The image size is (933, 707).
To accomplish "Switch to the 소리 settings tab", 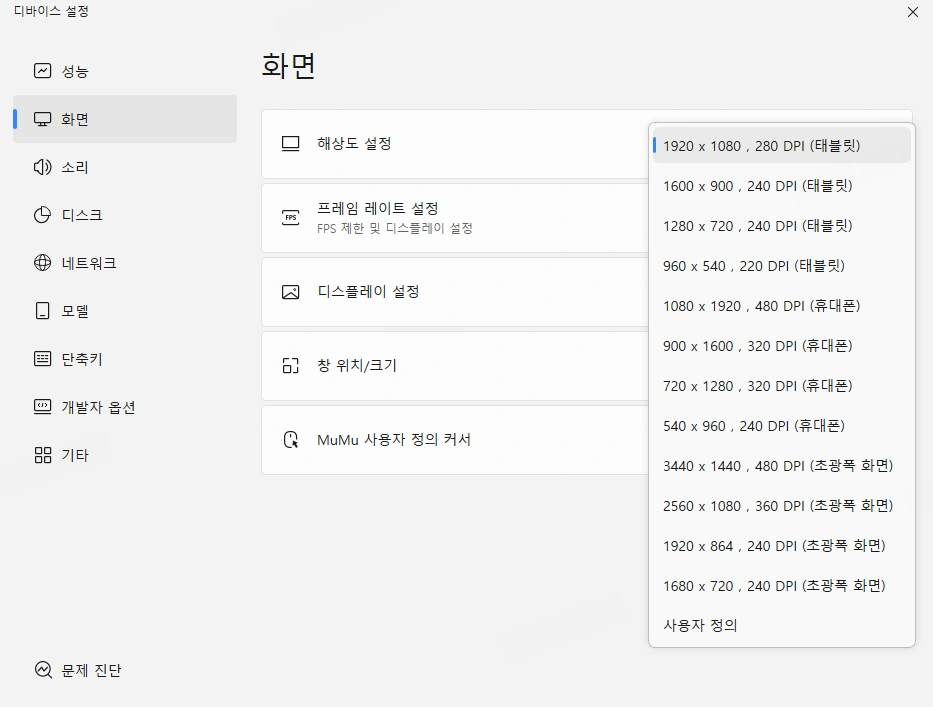I will click(x=125, y=167).
